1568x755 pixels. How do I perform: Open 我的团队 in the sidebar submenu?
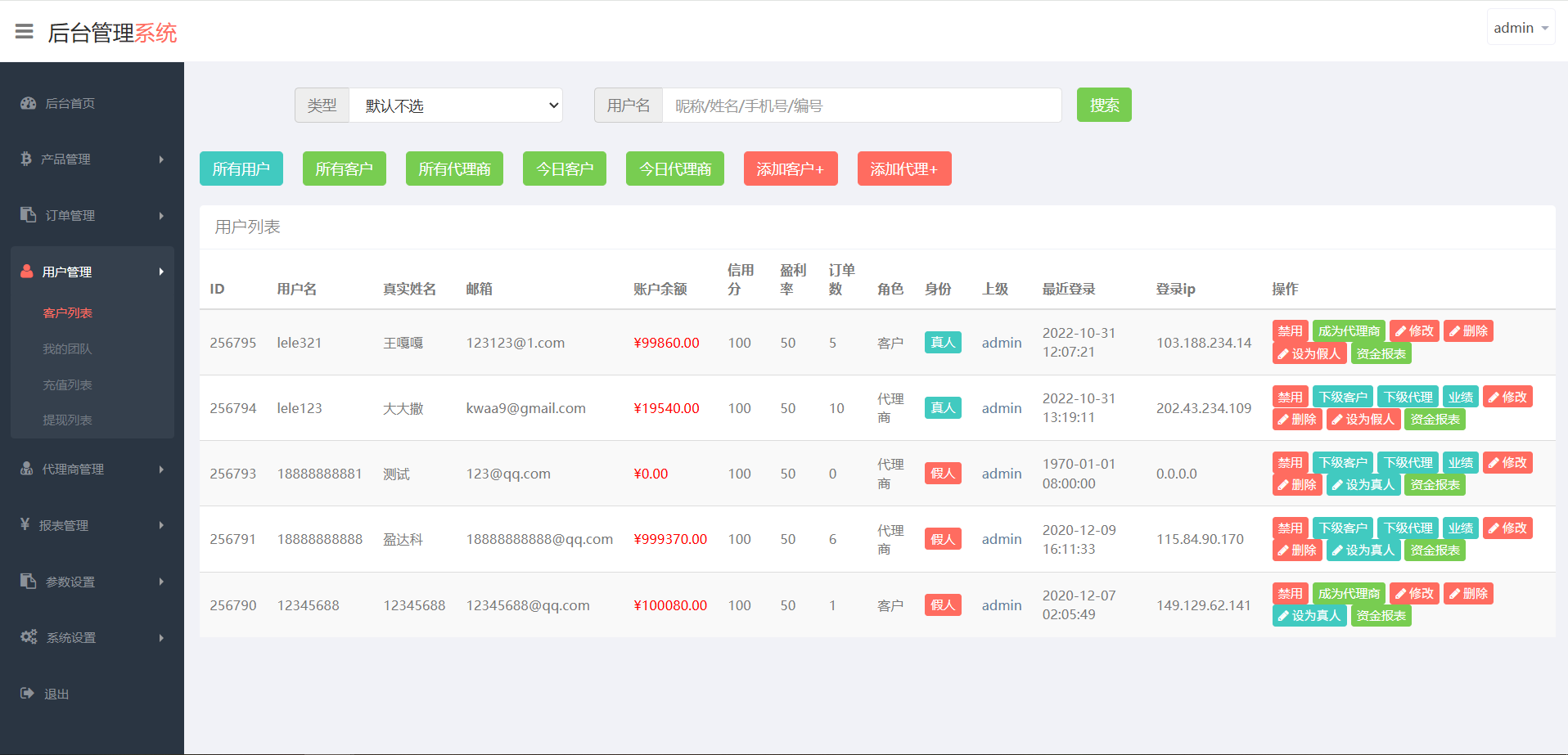point(67,348)
